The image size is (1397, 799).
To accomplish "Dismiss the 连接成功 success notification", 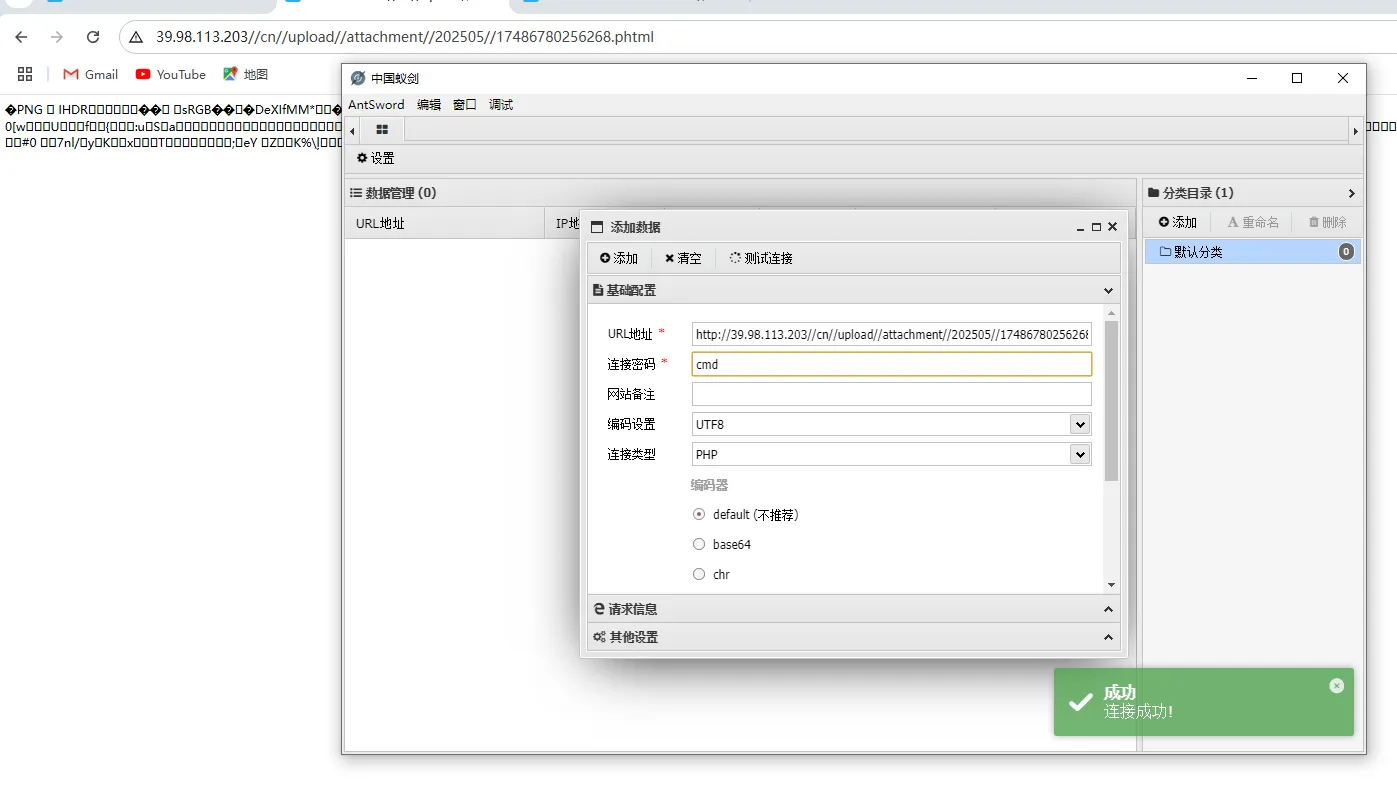I will point(1336,686).
